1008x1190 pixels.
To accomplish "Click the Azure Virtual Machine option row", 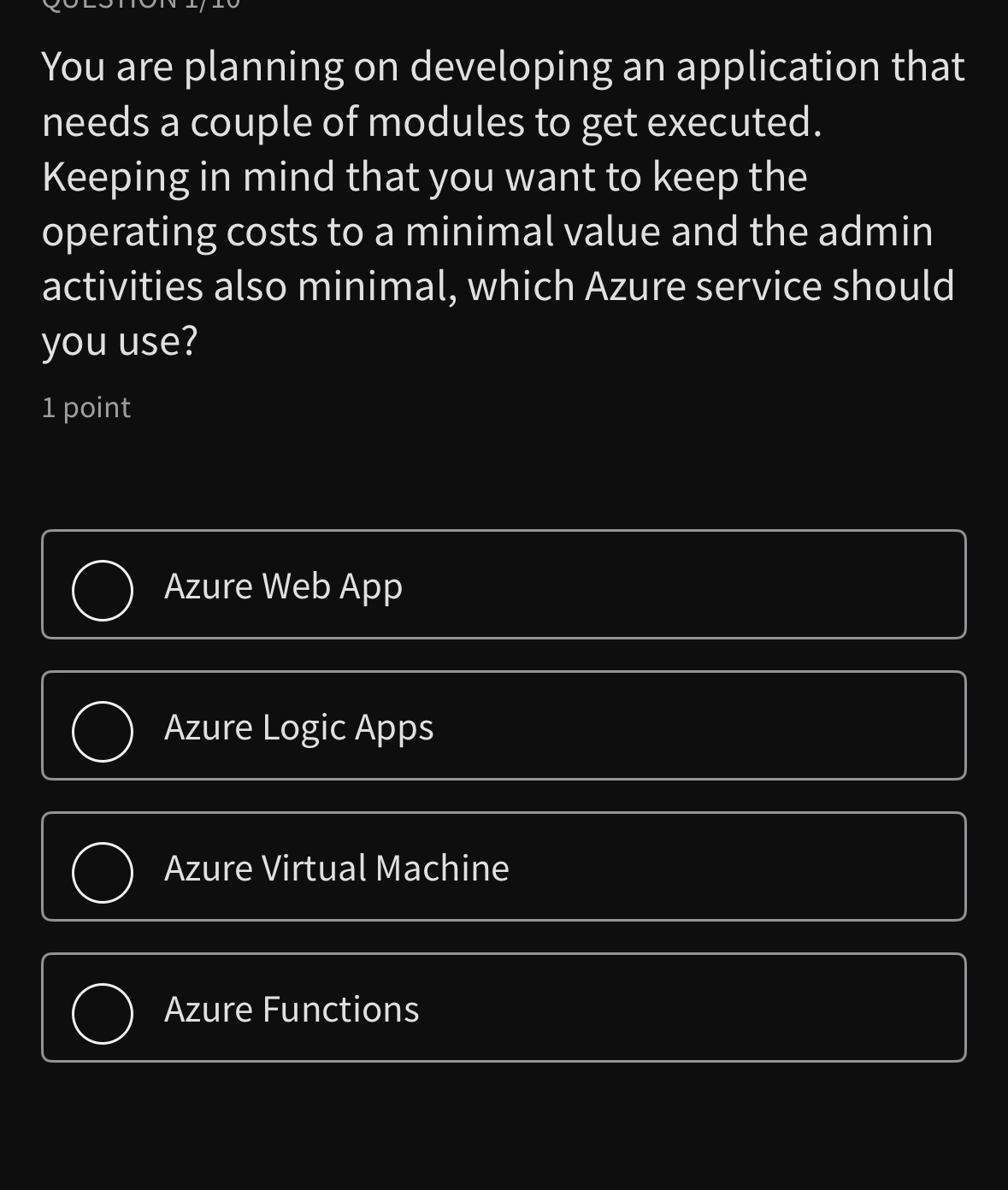I will coord(504,866).
